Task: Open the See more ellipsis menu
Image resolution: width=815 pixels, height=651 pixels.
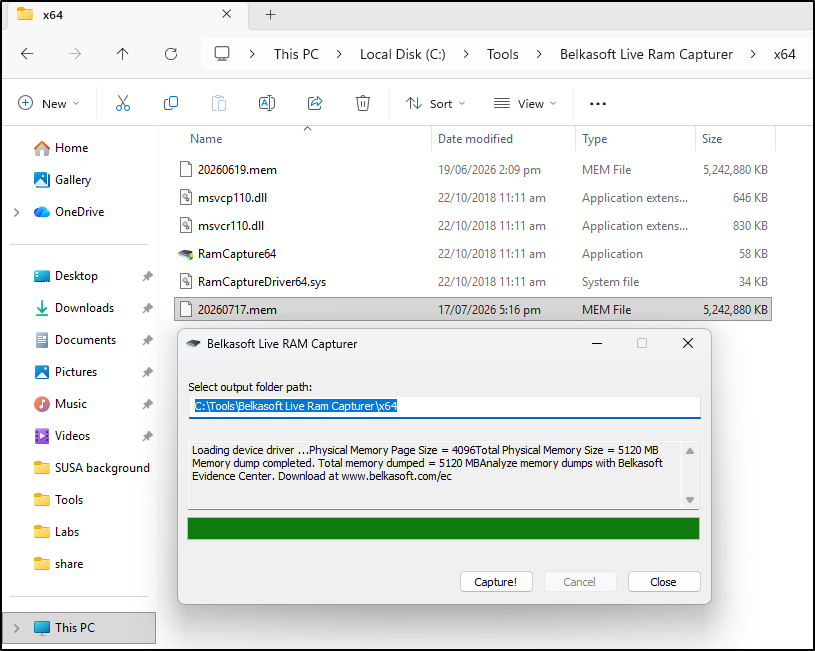Action: pyautogui.click(x=598, y=103)
